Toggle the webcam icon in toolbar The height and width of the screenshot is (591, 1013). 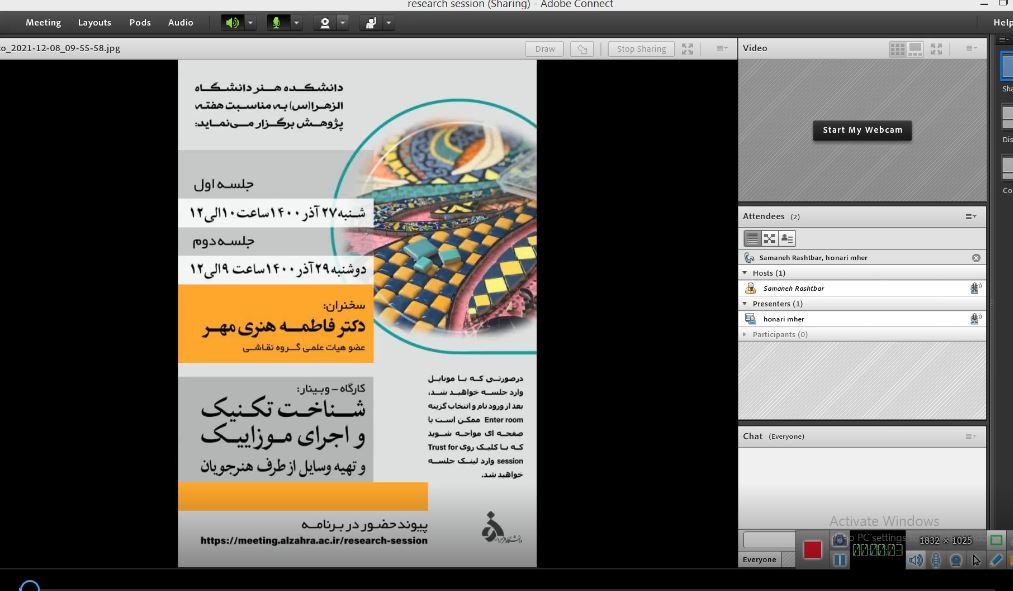[324, 23]
